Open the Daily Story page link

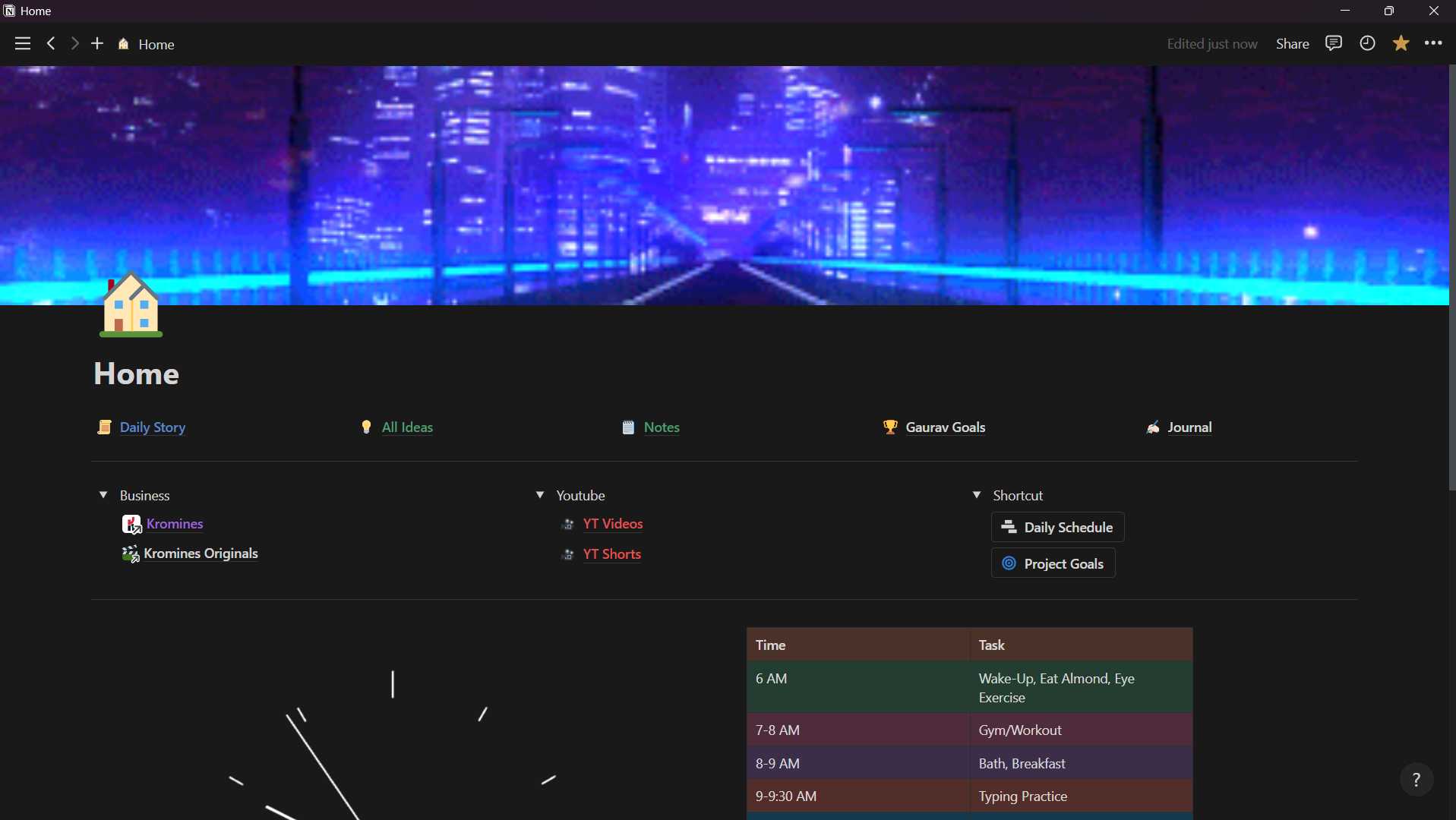(153, 427)
